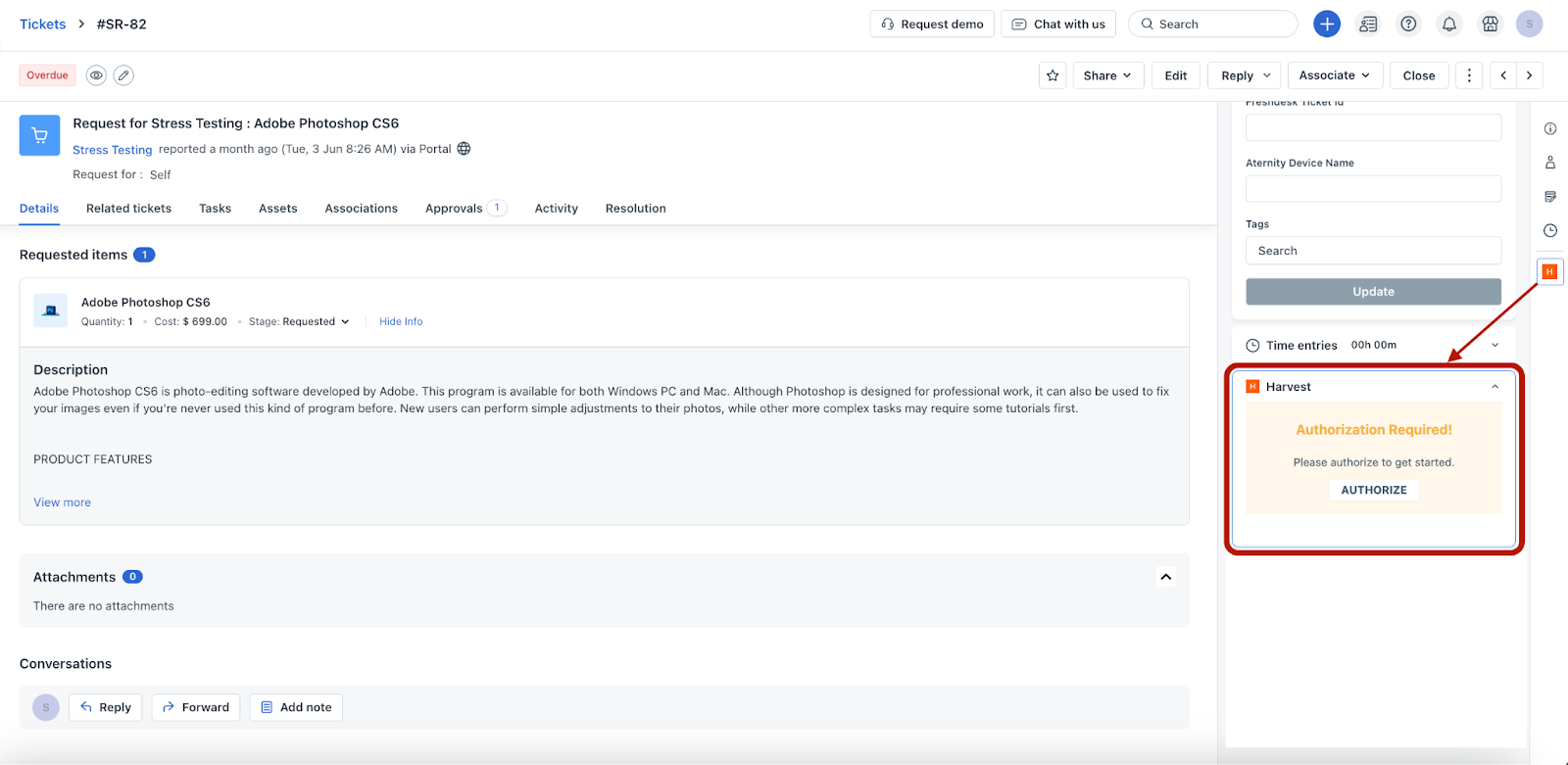The width and height of the screenshot is (1568, 765).
Task: Open the Harvest app icon in right sidebar
Action: [x=1549, y=271]
